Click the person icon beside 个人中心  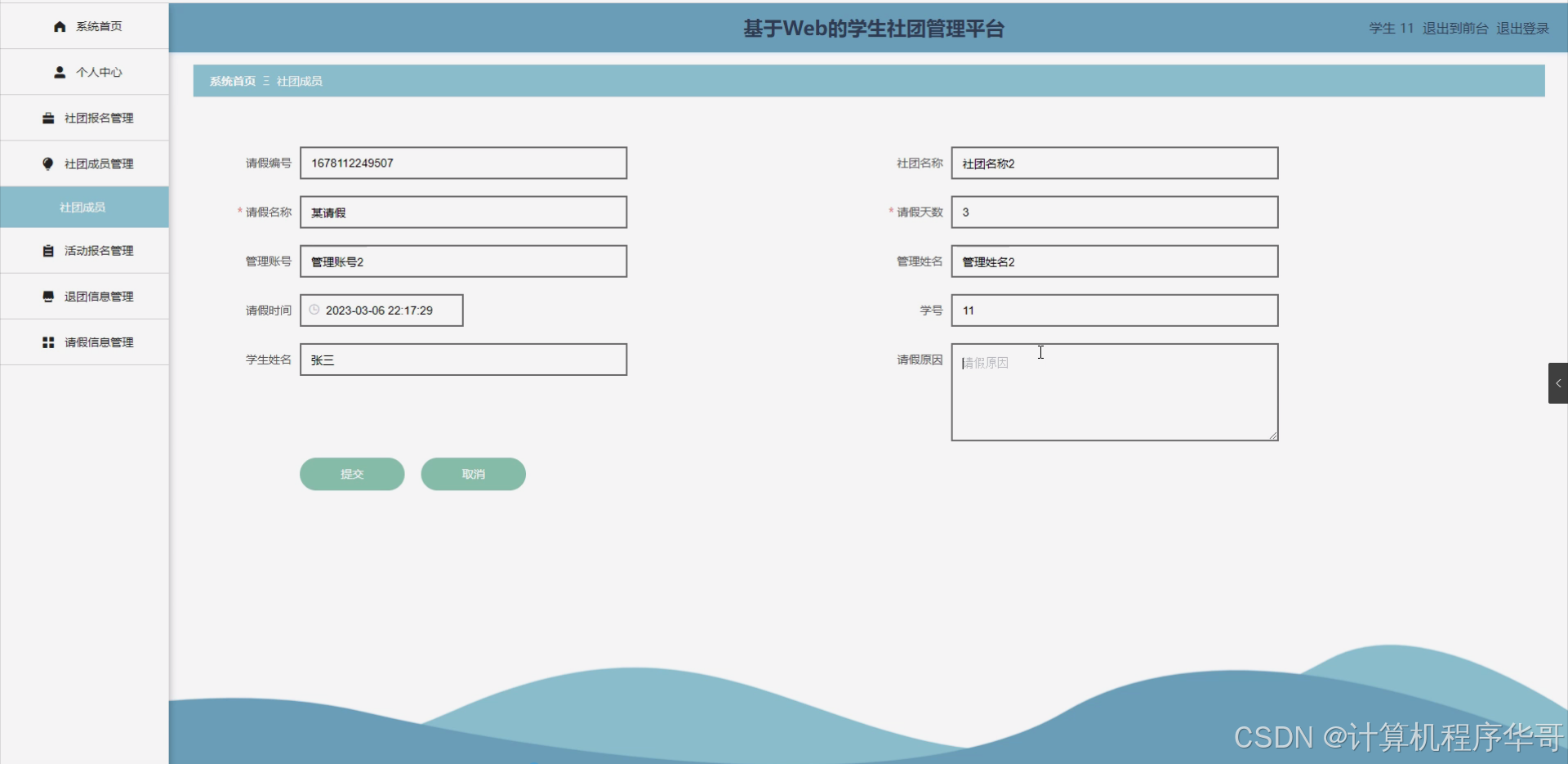tap(60, 72)
